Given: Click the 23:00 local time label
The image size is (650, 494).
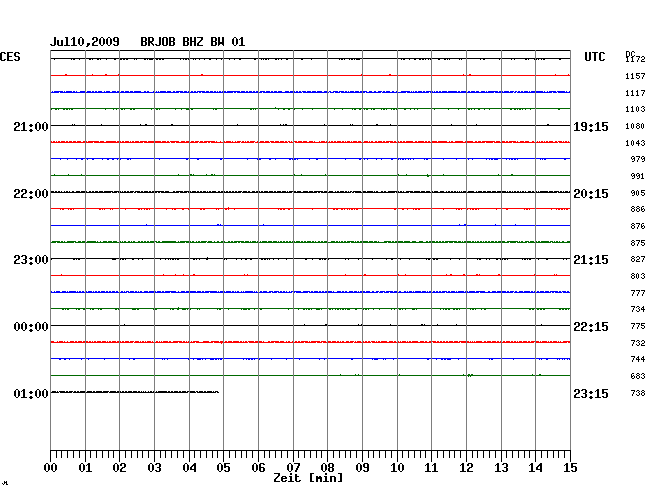Looking at the screenshot, I should (x=31, y=260).
